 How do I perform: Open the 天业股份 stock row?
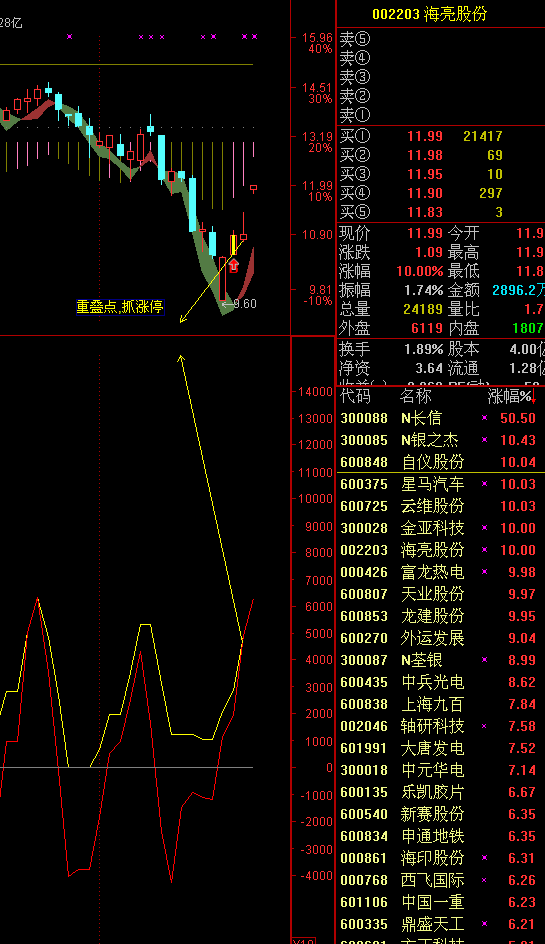440,594
